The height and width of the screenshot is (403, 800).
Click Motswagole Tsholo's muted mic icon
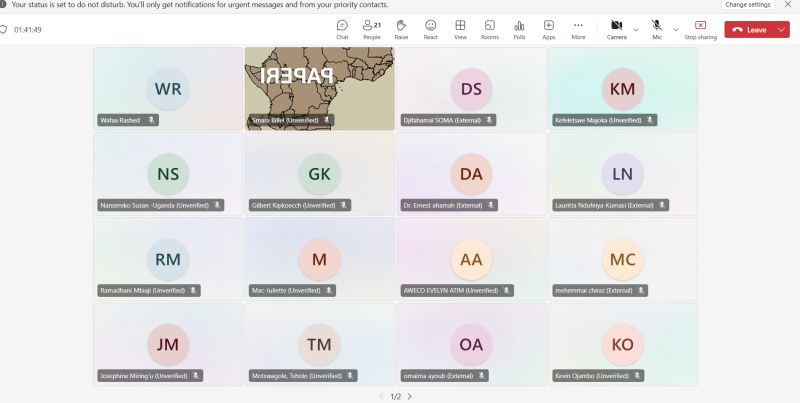click(350, 376)
